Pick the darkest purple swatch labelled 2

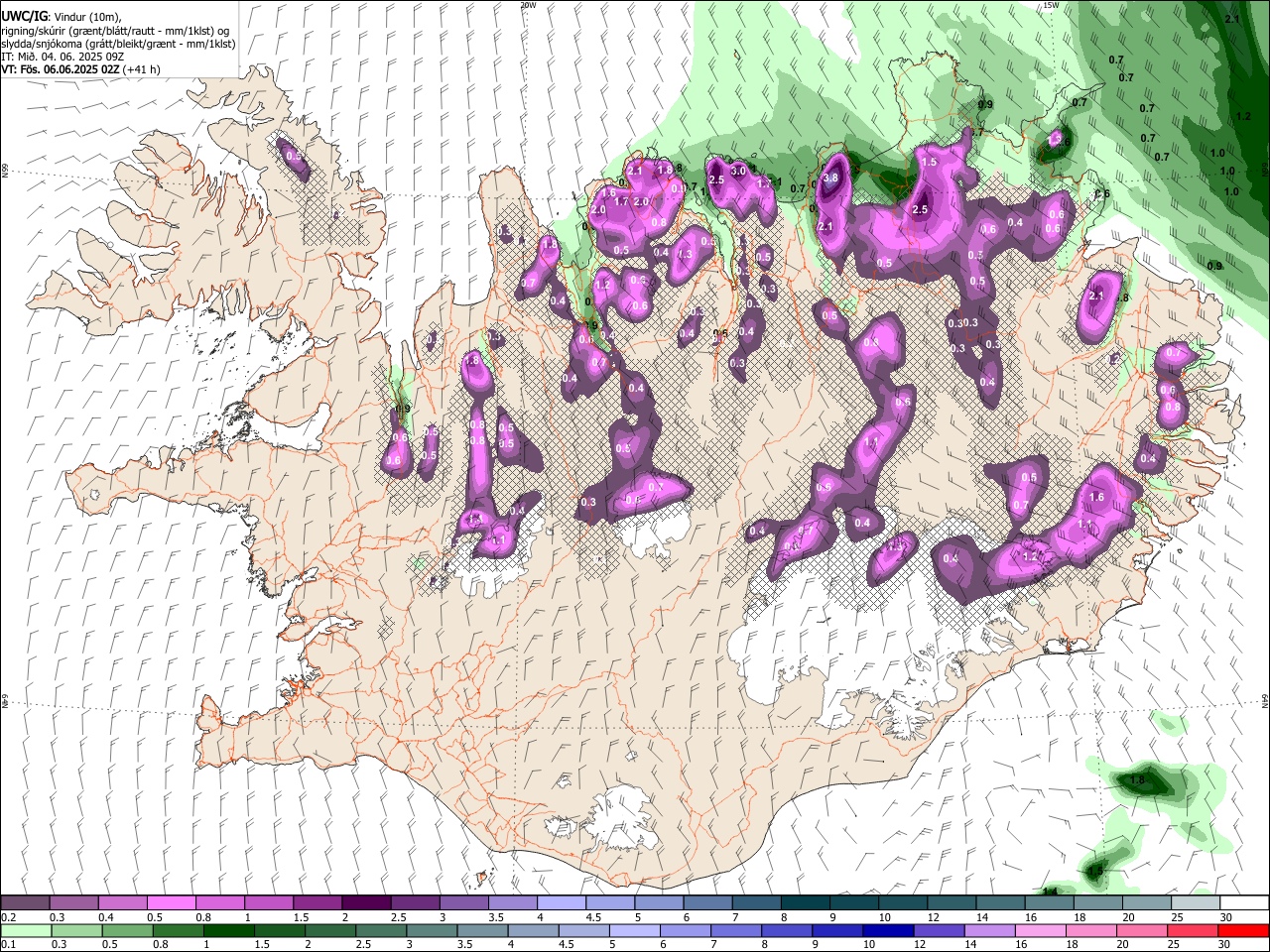point(365,903)
